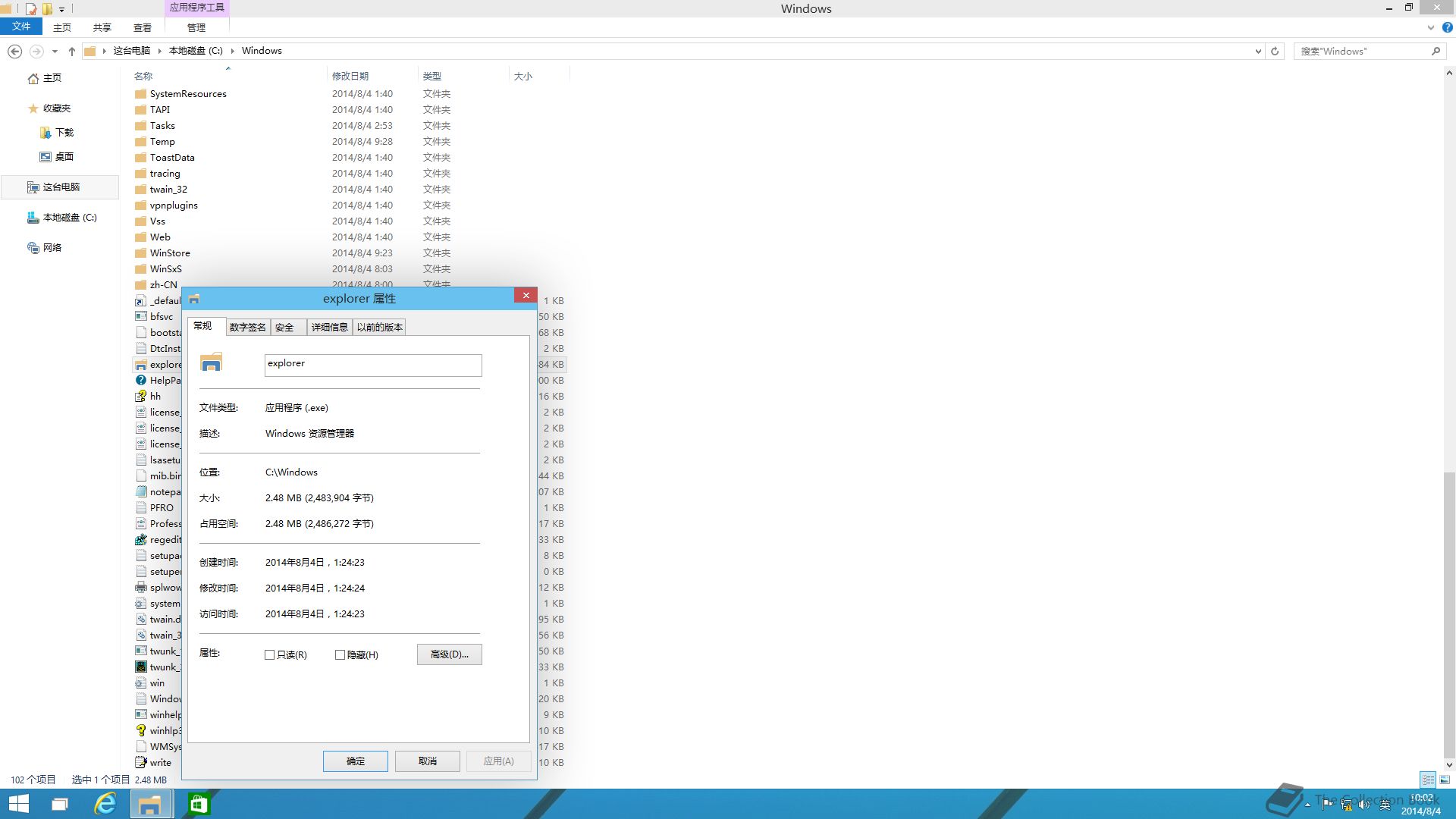This screenshot has height=819, width=1456.
Task: Open the 主页 ribbon tab
Action: 62,27
